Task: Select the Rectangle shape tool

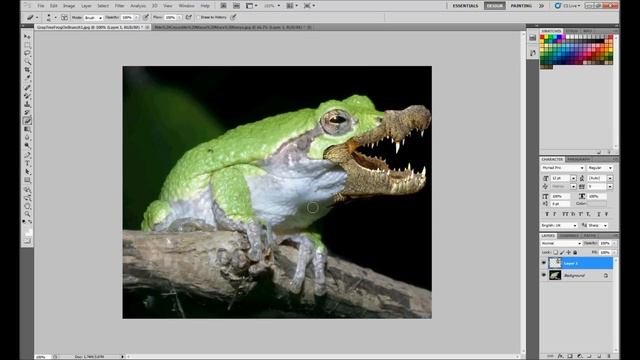Action: pyautogui.click(x=27, y=180)
